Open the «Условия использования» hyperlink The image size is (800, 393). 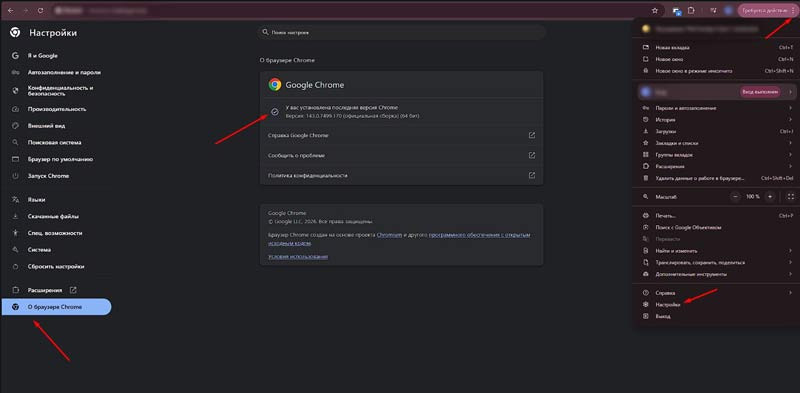point(298,257)
